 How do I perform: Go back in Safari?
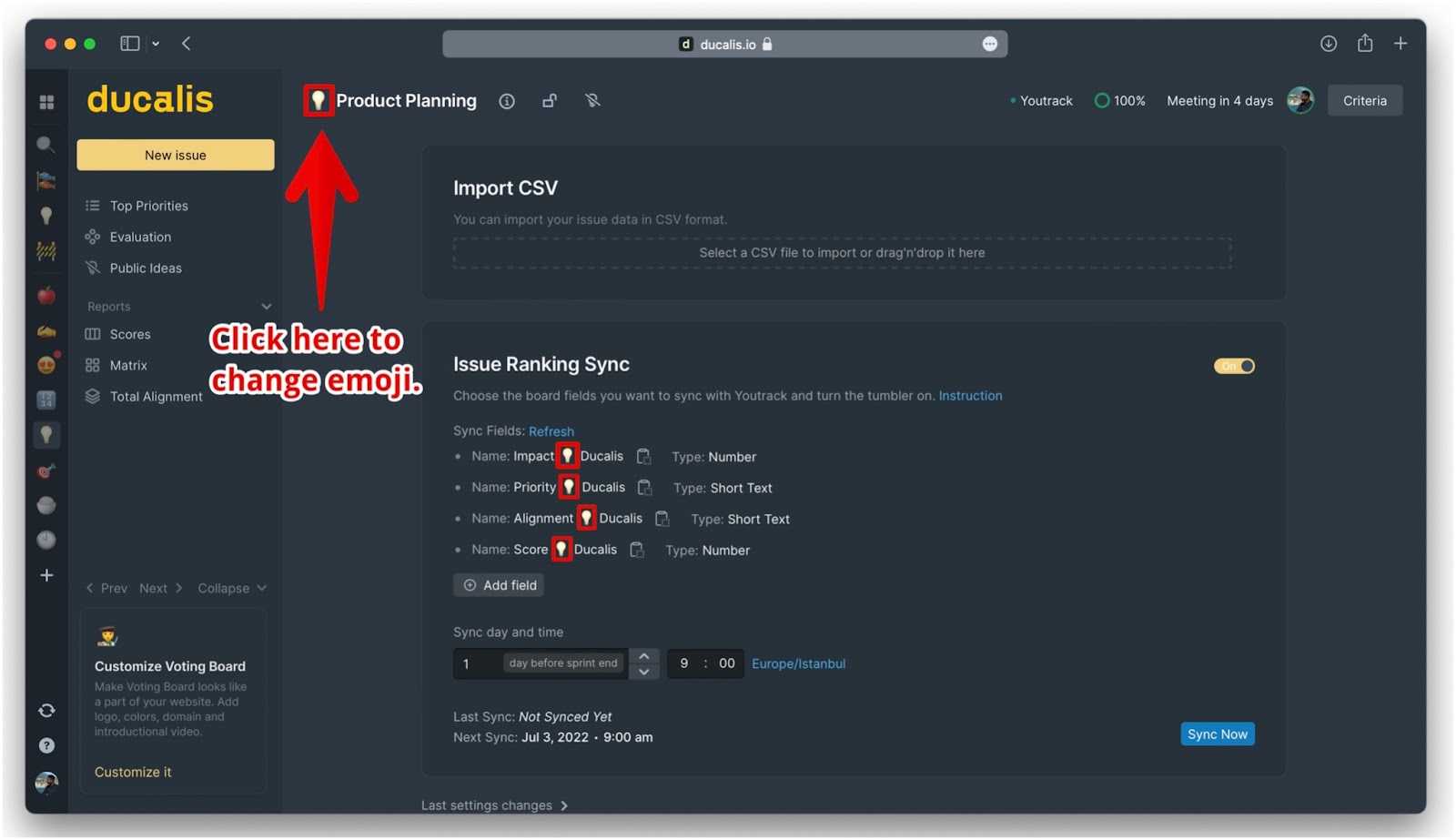pyautogui.click(x=186, y=43)
